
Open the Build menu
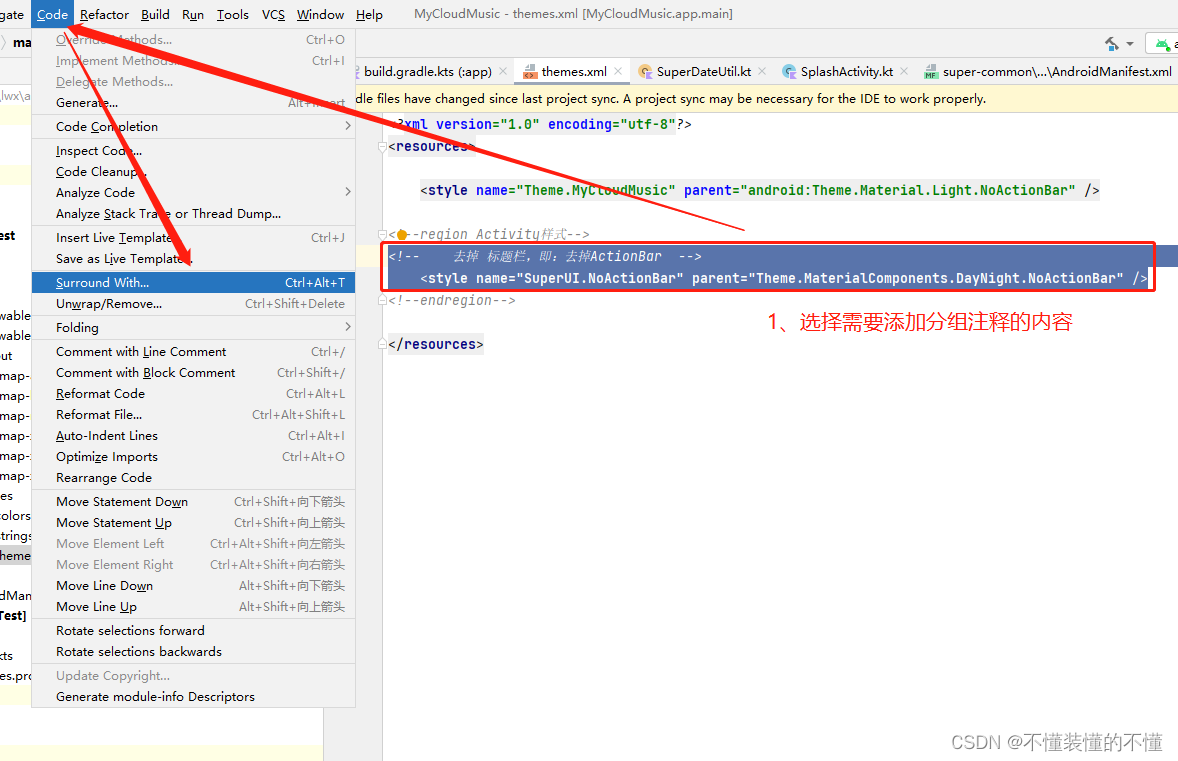(156, 14)
